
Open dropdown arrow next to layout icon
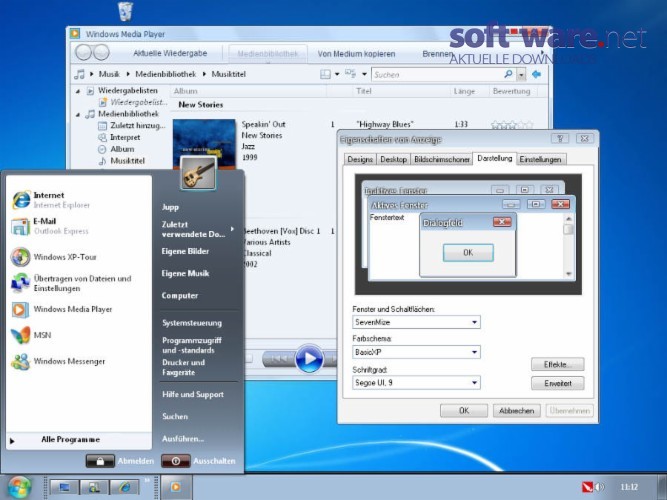tap(337, 74)
